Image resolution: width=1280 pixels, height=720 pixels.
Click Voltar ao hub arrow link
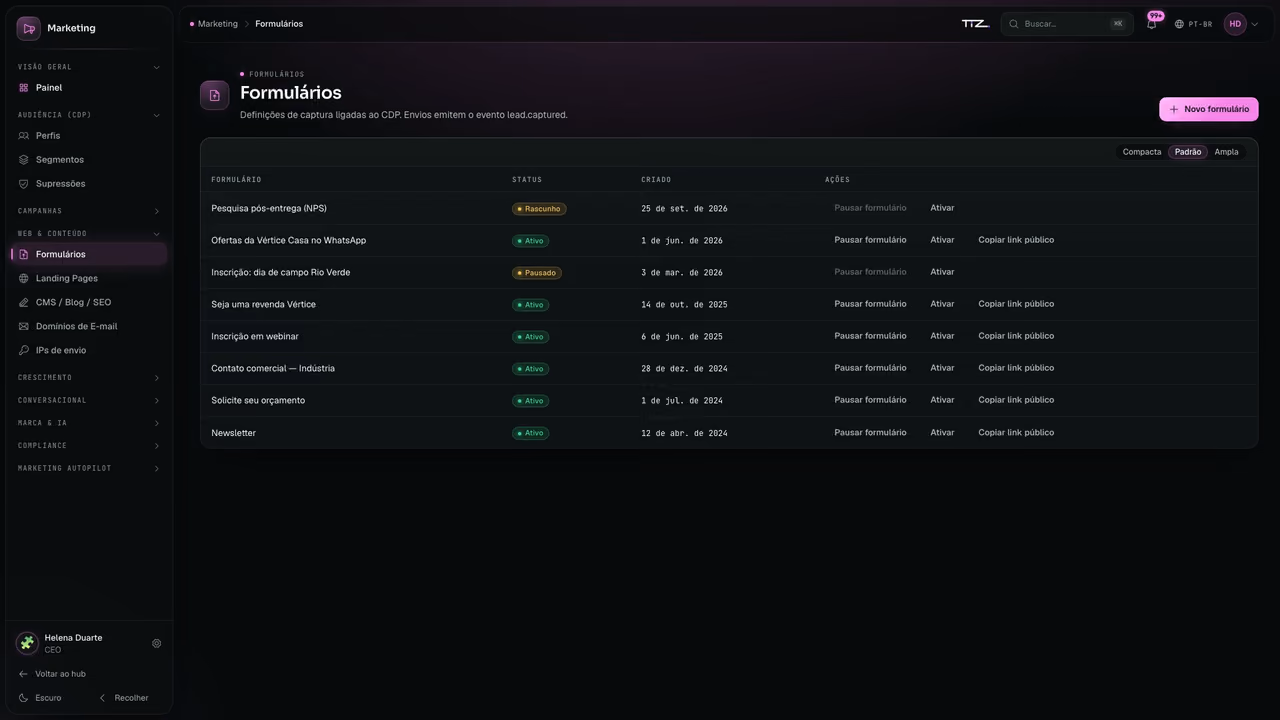click(x=53, y=674)
